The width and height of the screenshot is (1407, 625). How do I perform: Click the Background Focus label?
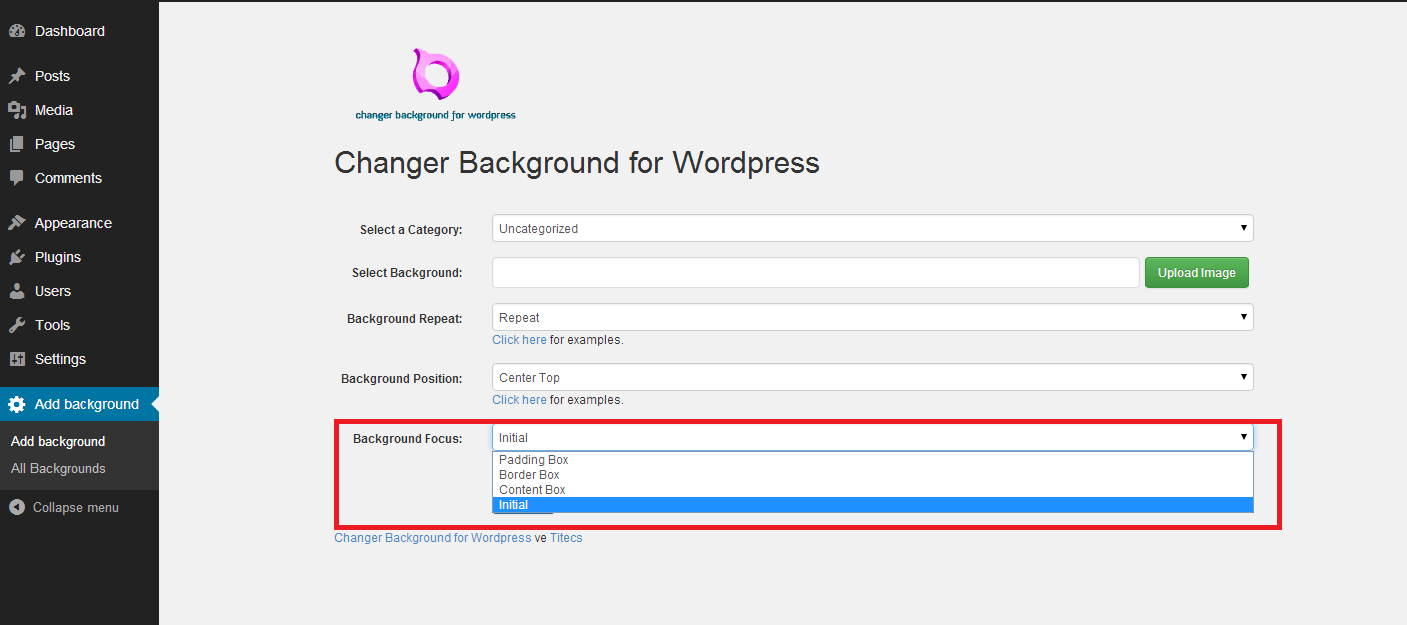[408, 439]
